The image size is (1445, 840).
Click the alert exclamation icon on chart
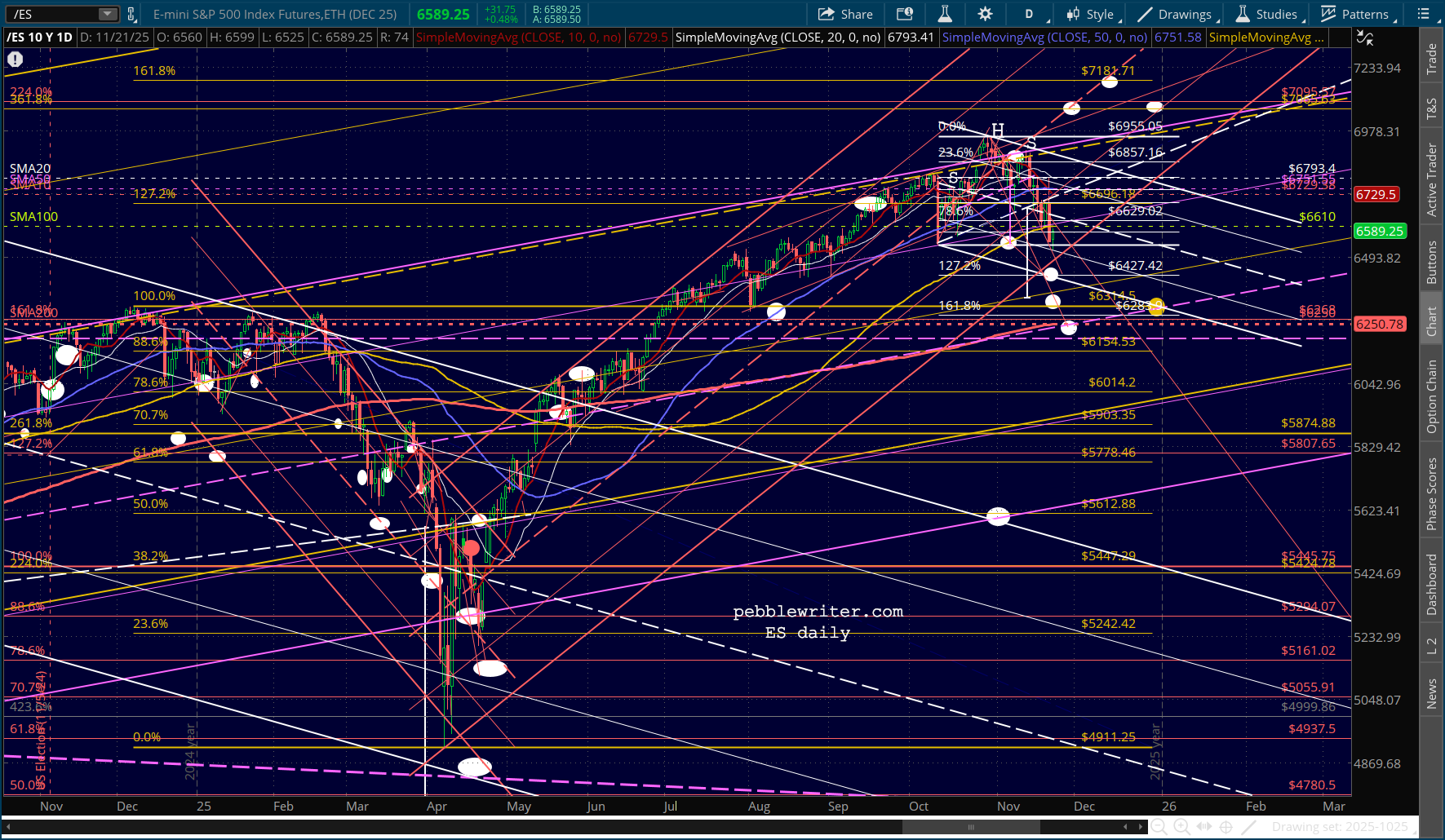[x=15, y=59]
